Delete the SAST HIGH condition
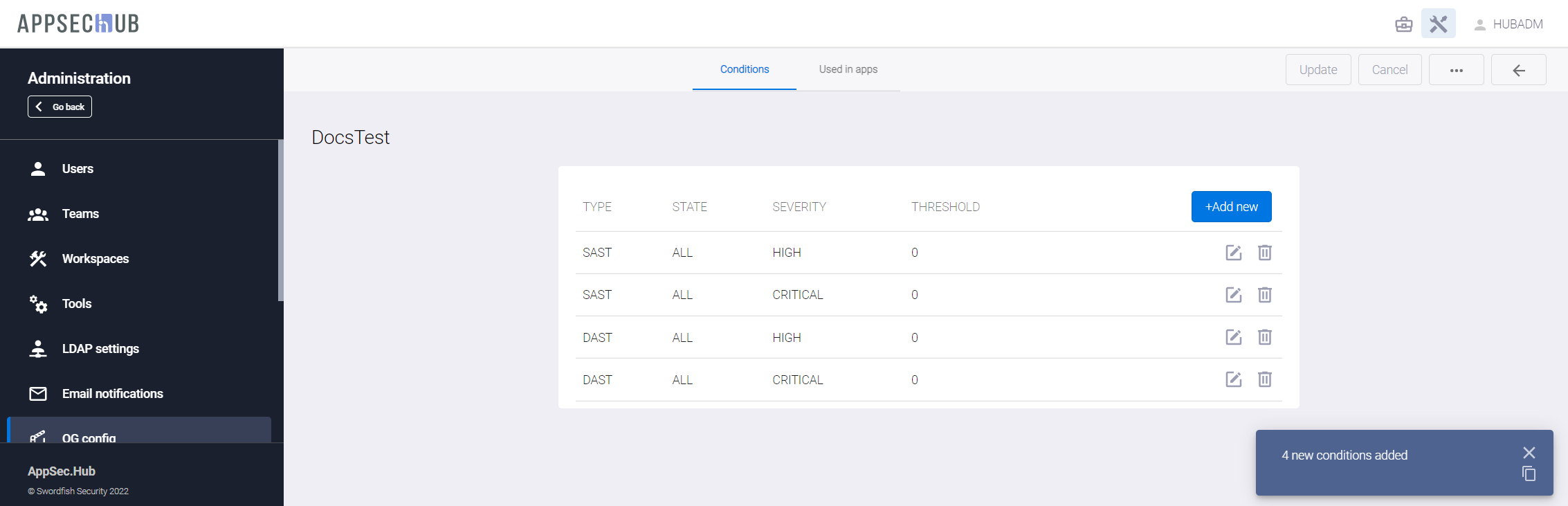 point(1264,253)
